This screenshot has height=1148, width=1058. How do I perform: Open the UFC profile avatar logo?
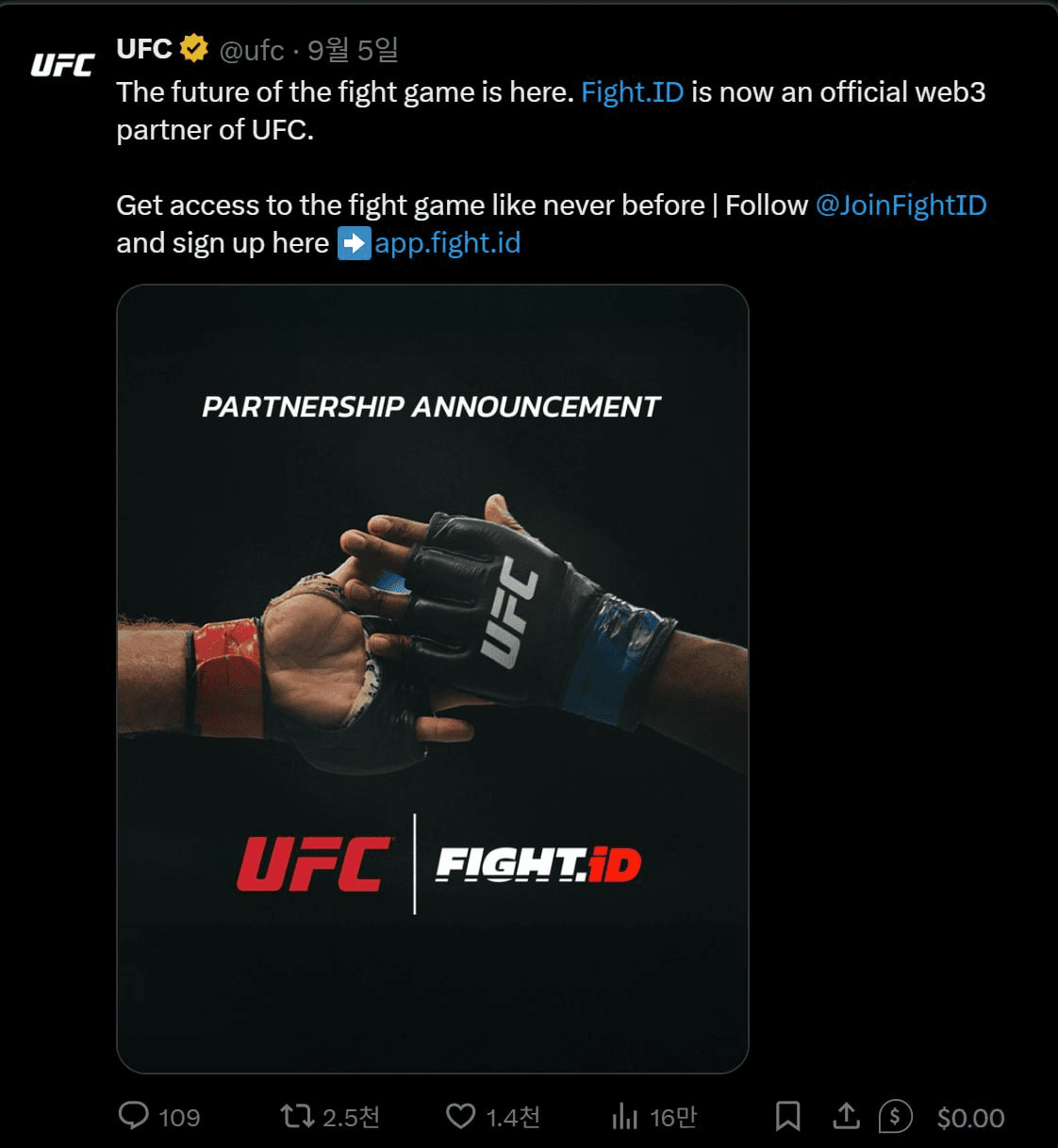click(x=62, y=65)
